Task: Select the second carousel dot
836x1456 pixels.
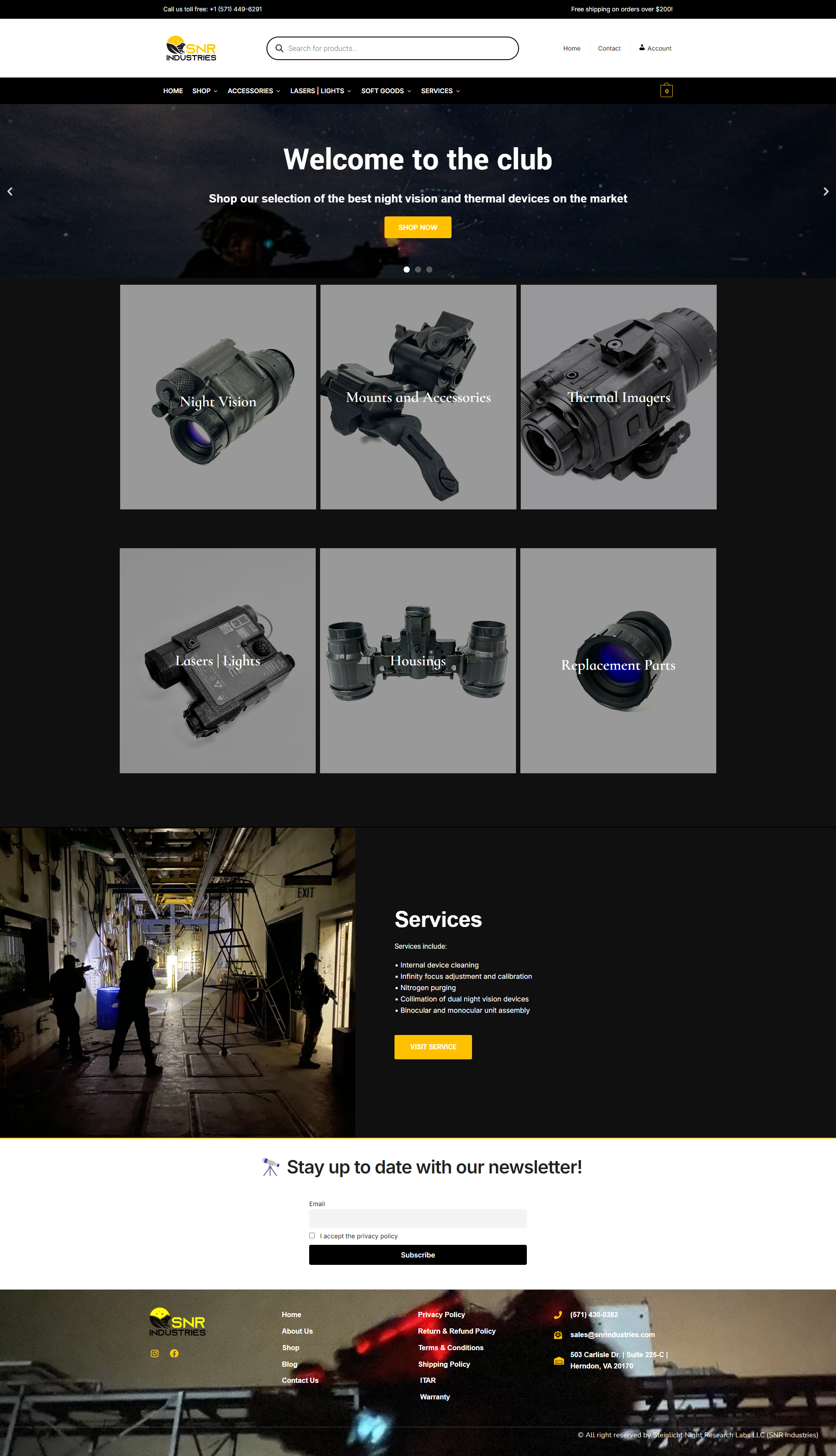Action: (418, 269)
